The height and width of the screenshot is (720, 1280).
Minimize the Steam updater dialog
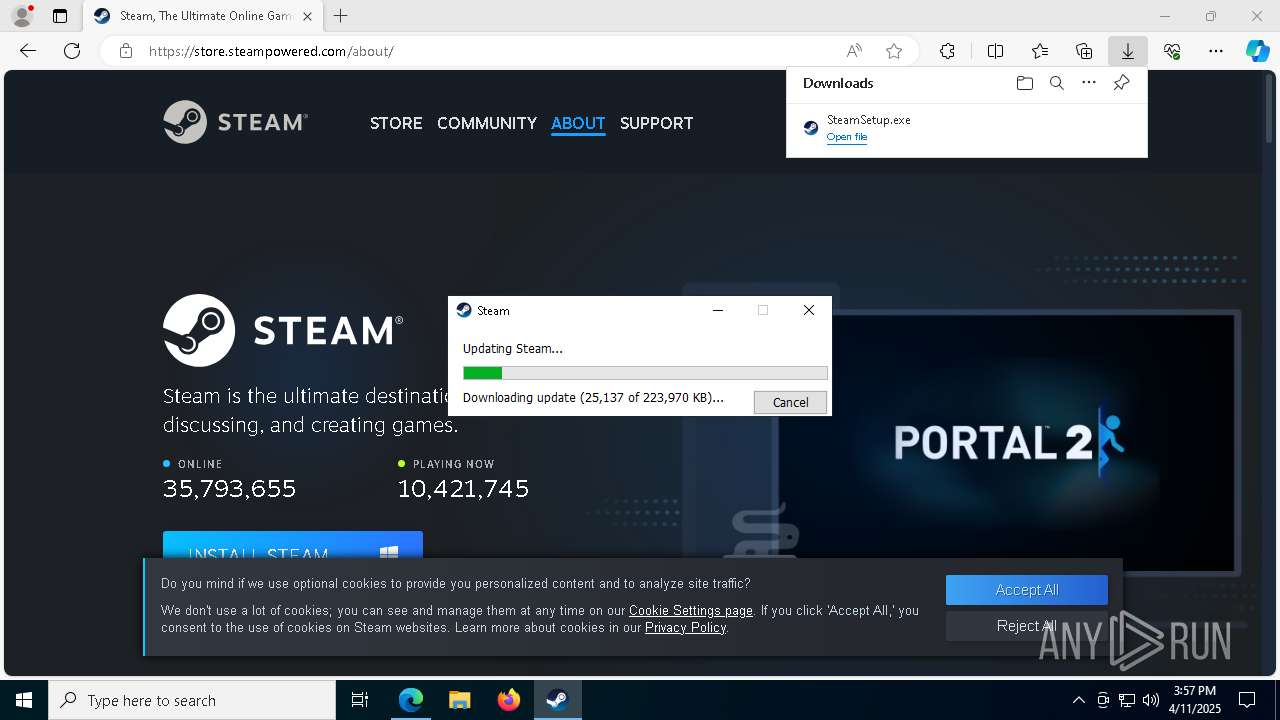(717, 310)
